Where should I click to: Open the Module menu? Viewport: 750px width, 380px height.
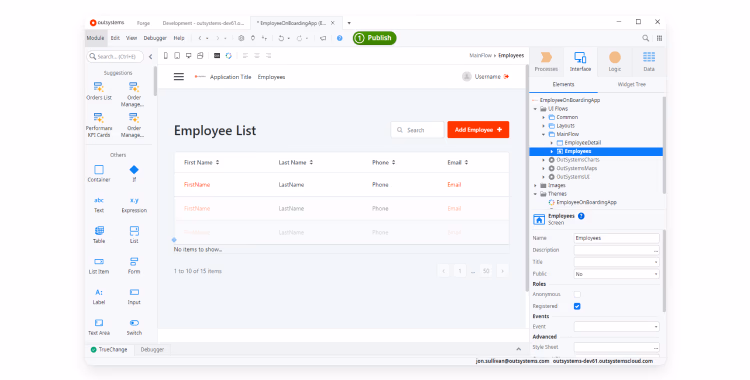(95, 38)
